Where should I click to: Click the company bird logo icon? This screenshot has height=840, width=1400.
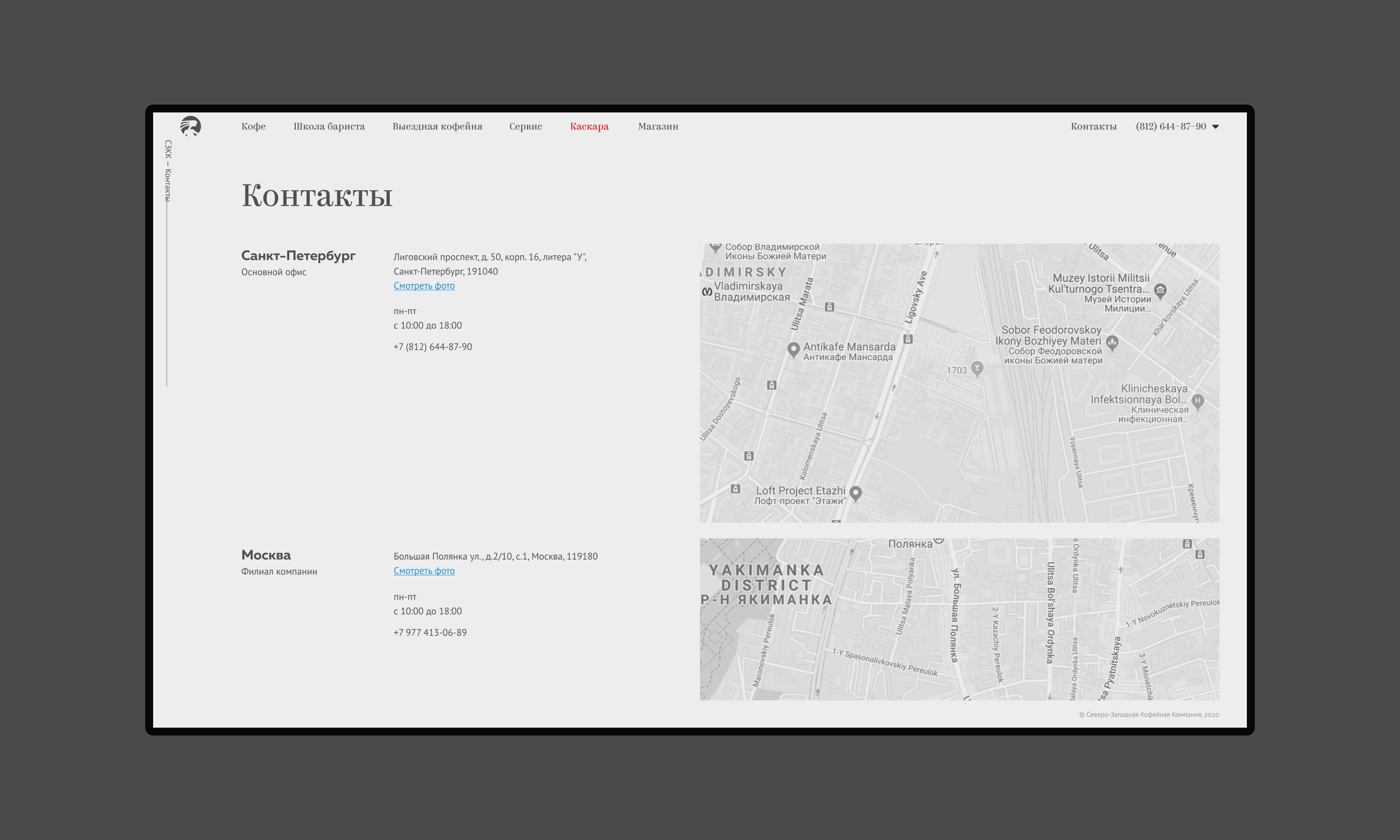(191, 126)
